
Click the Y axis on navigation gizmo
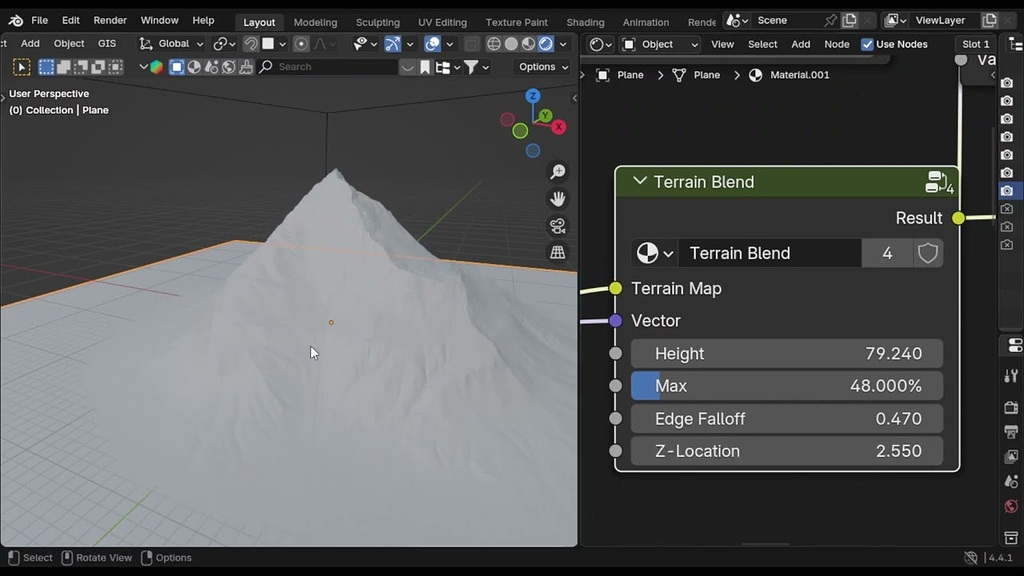coord(545,116)
